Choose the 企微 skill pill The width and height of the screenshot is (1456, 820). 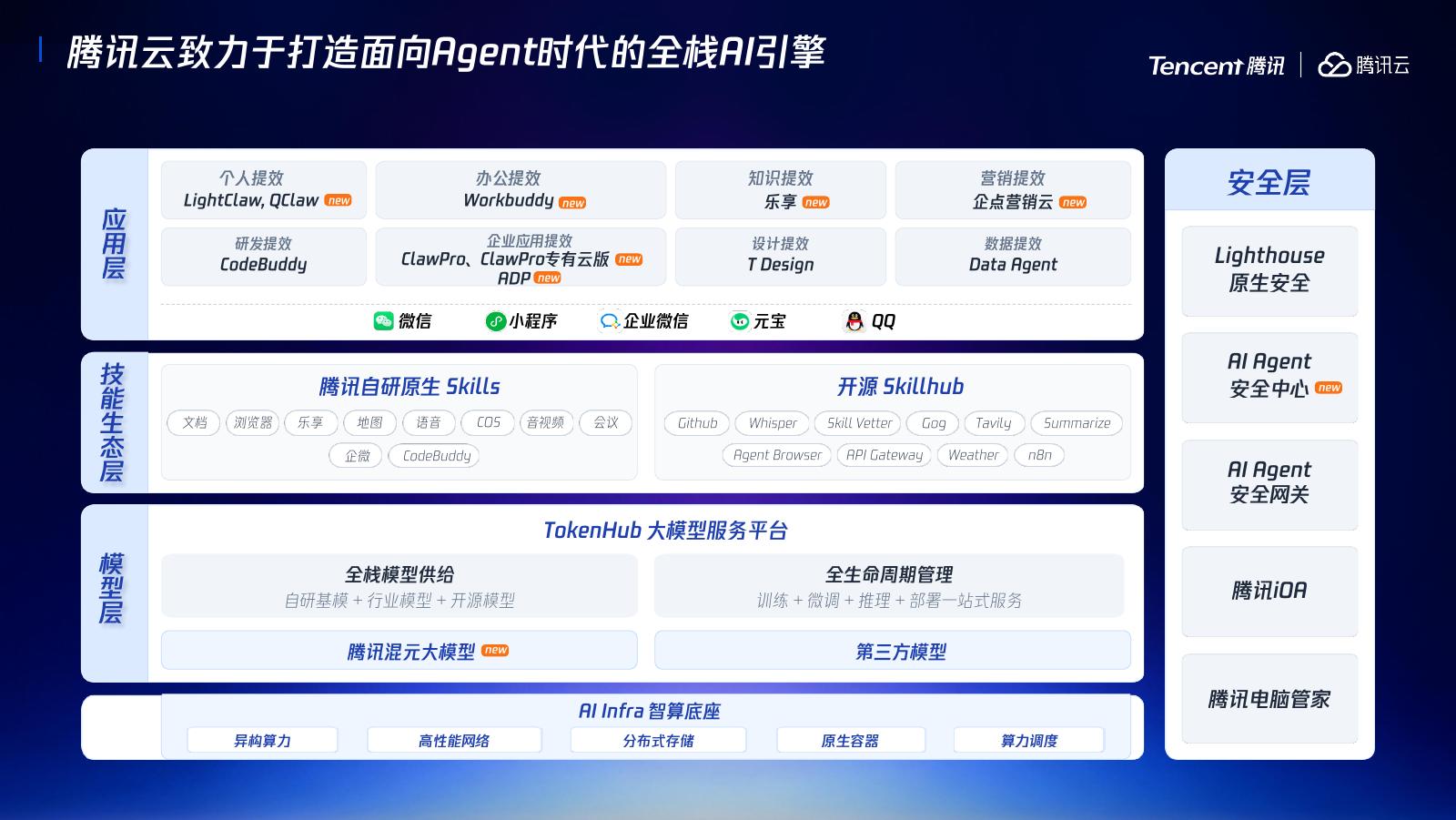click(x=357, y=455)
